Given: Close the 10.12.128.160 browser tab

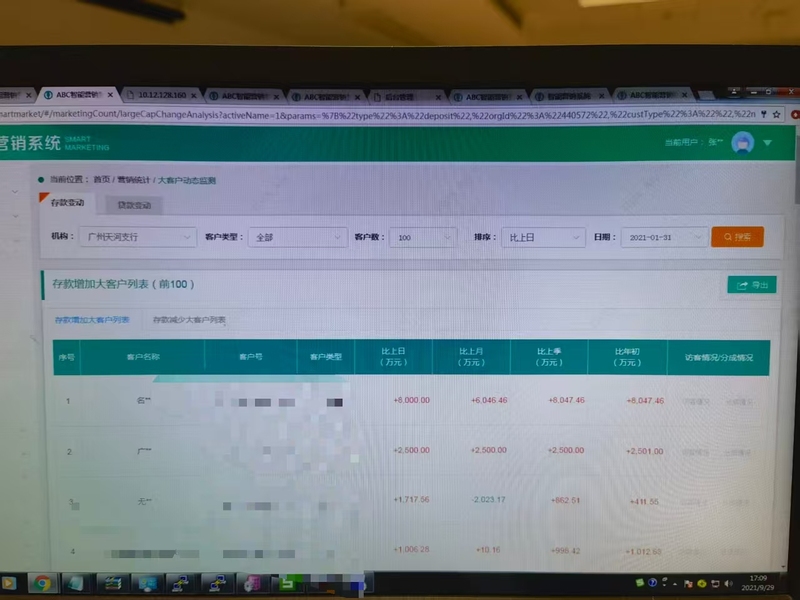Looking at the screenshot, I should (x=194, y=95).
